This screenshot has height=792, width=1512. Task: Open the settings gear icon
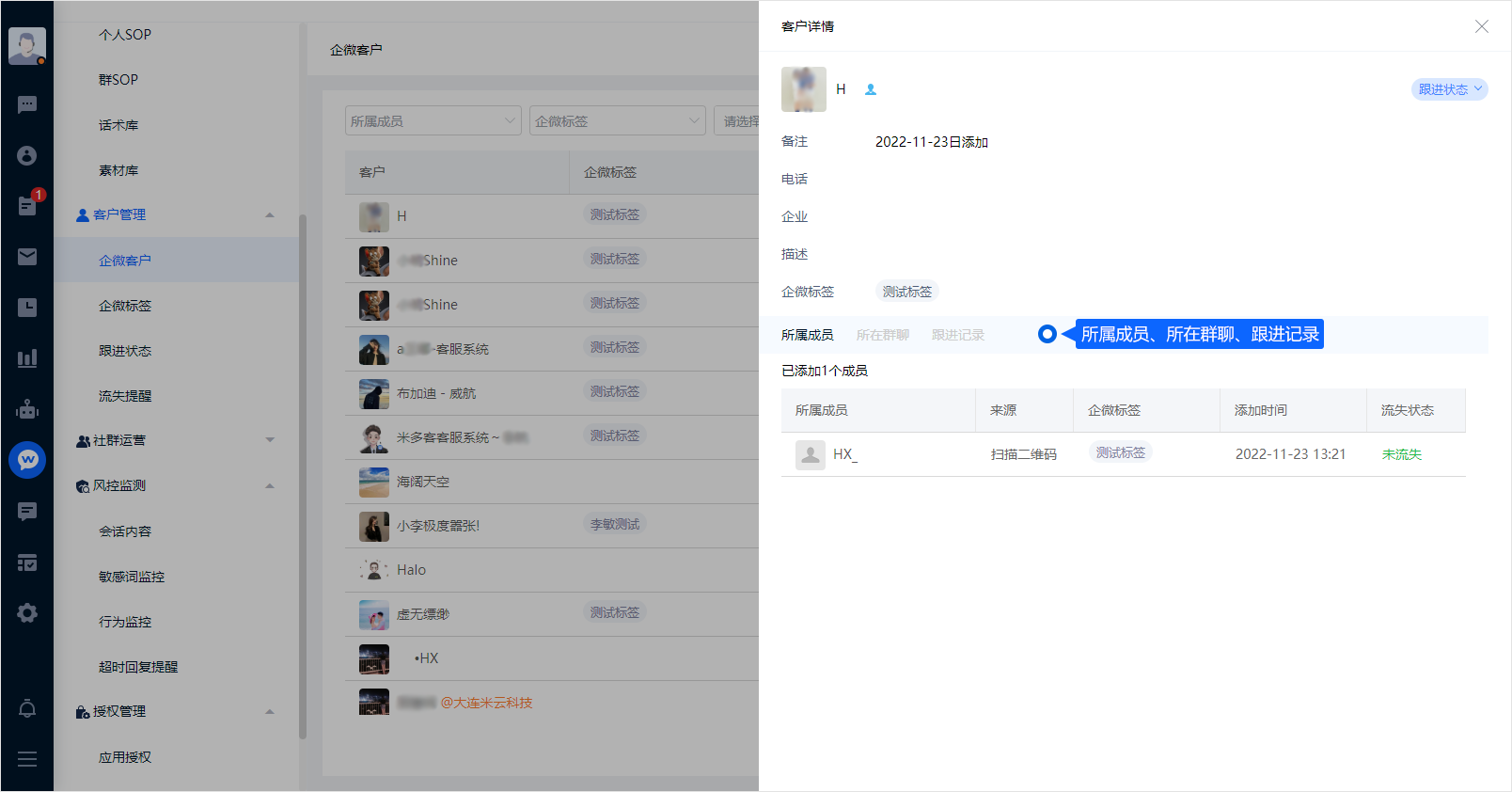coord(27,613)
